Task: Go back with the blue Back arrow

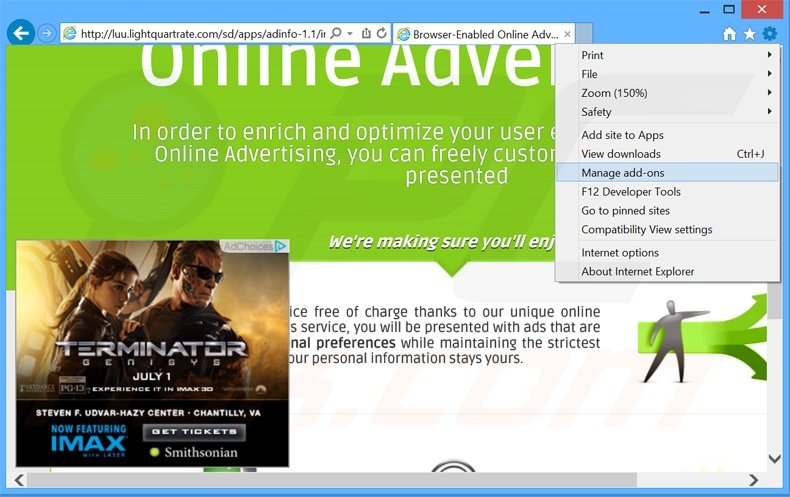Action: 21,33
